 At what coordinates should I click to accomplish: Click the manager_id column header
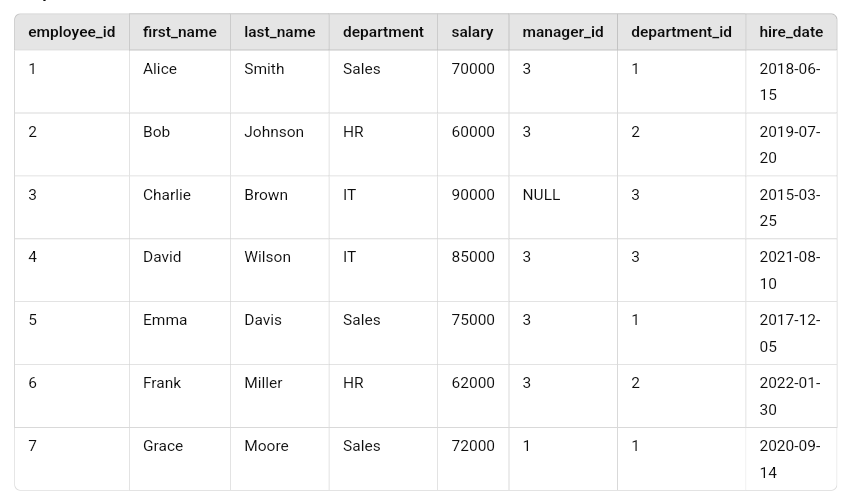point(562,32)
